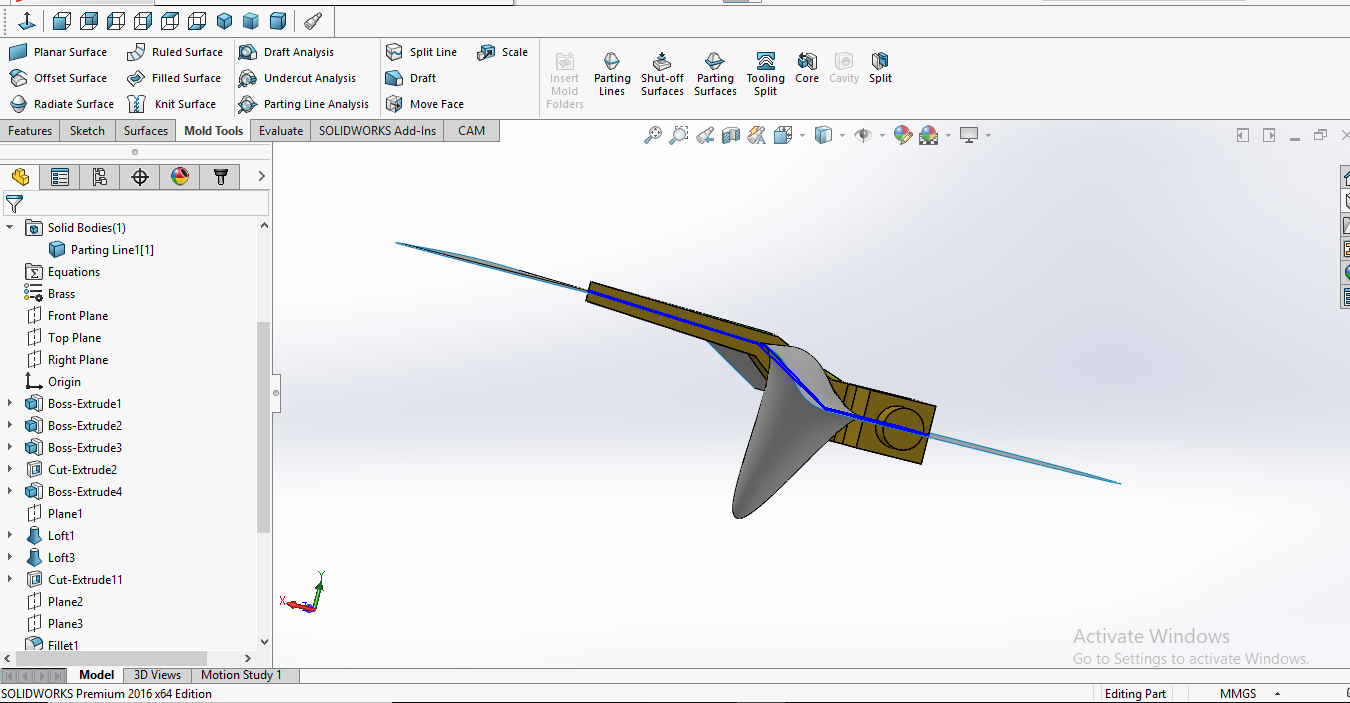1350x703 pixels.
Task: Open the Edit Appearance icon
Action: coord(903,135)
